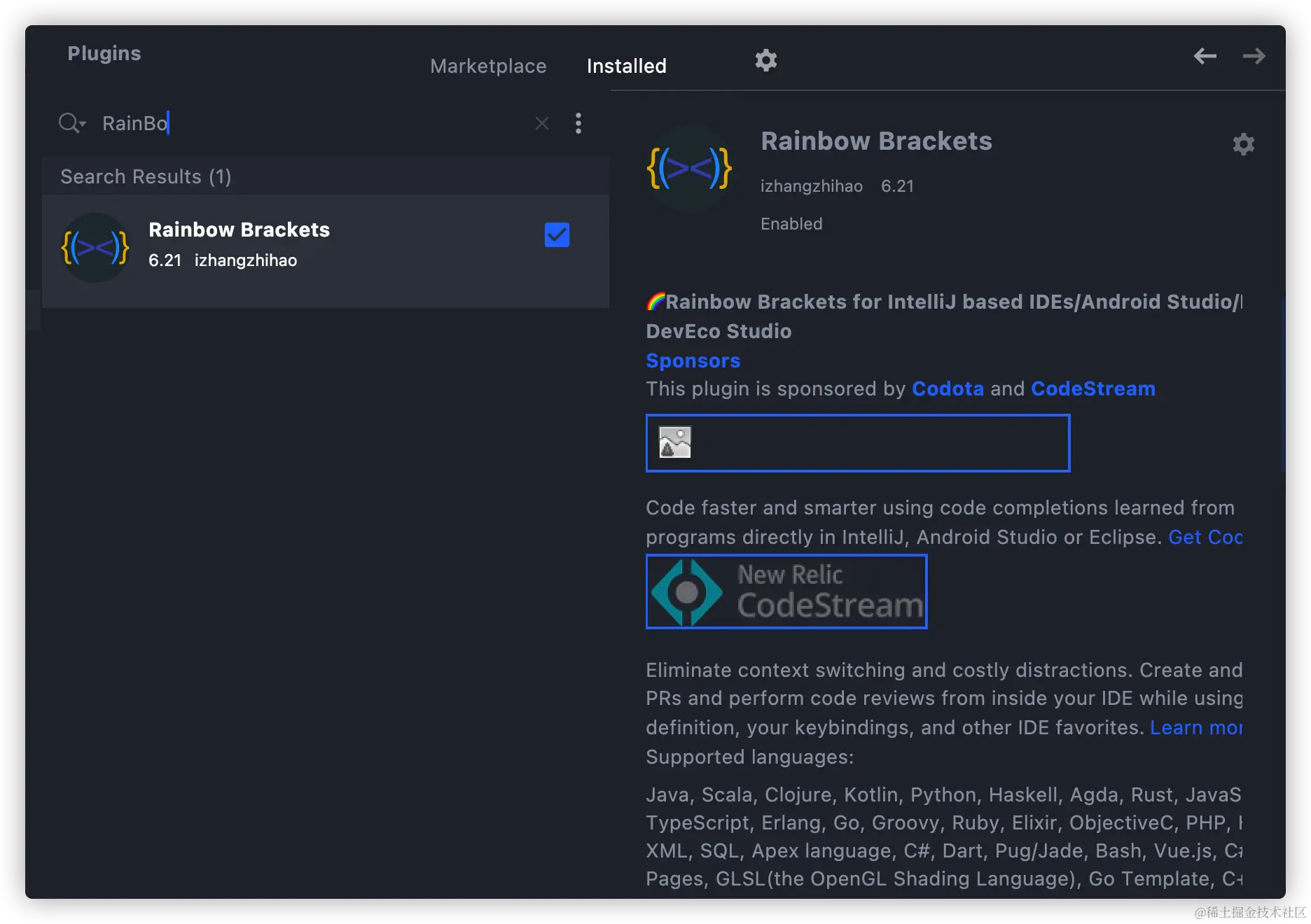Open search options three-dot menu
Image resolution: width=1311 pixels, height=924 pixels.
click(x=578, y=123)
